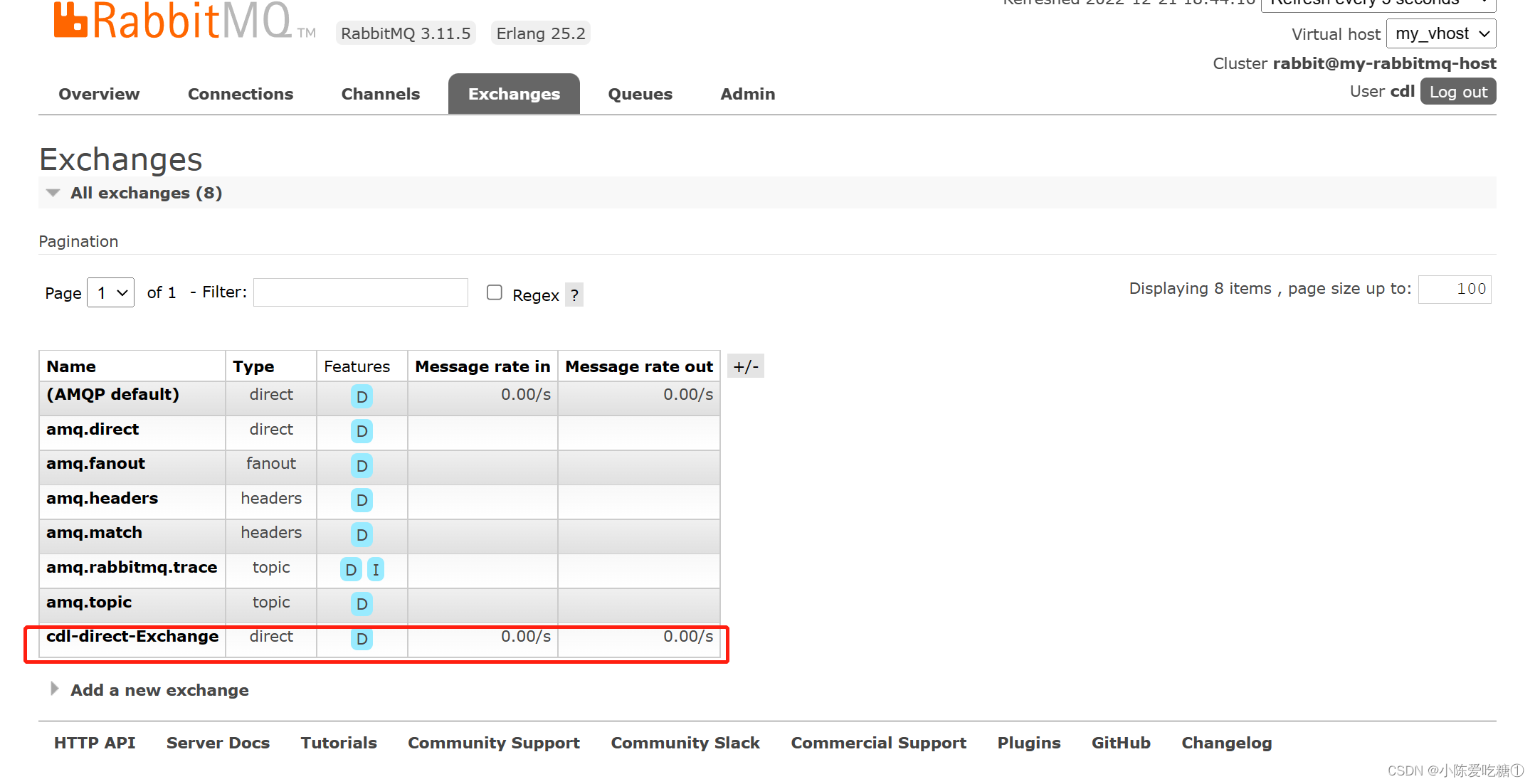Open the cdl-direct-Exchange link

pos(132,637)
